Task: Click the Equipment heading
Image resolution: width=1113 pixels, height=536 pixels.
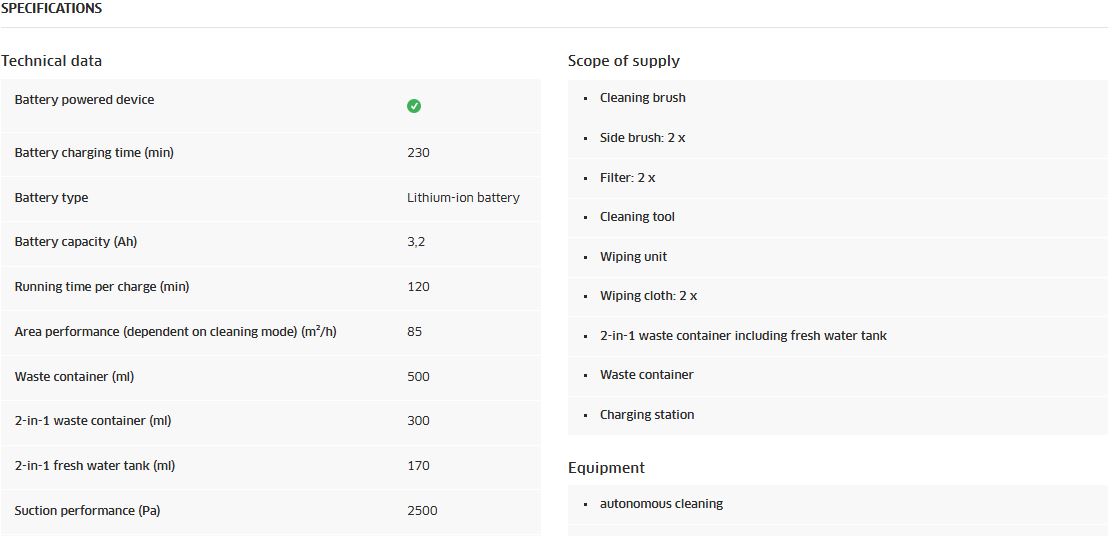Action: [606, 469]
